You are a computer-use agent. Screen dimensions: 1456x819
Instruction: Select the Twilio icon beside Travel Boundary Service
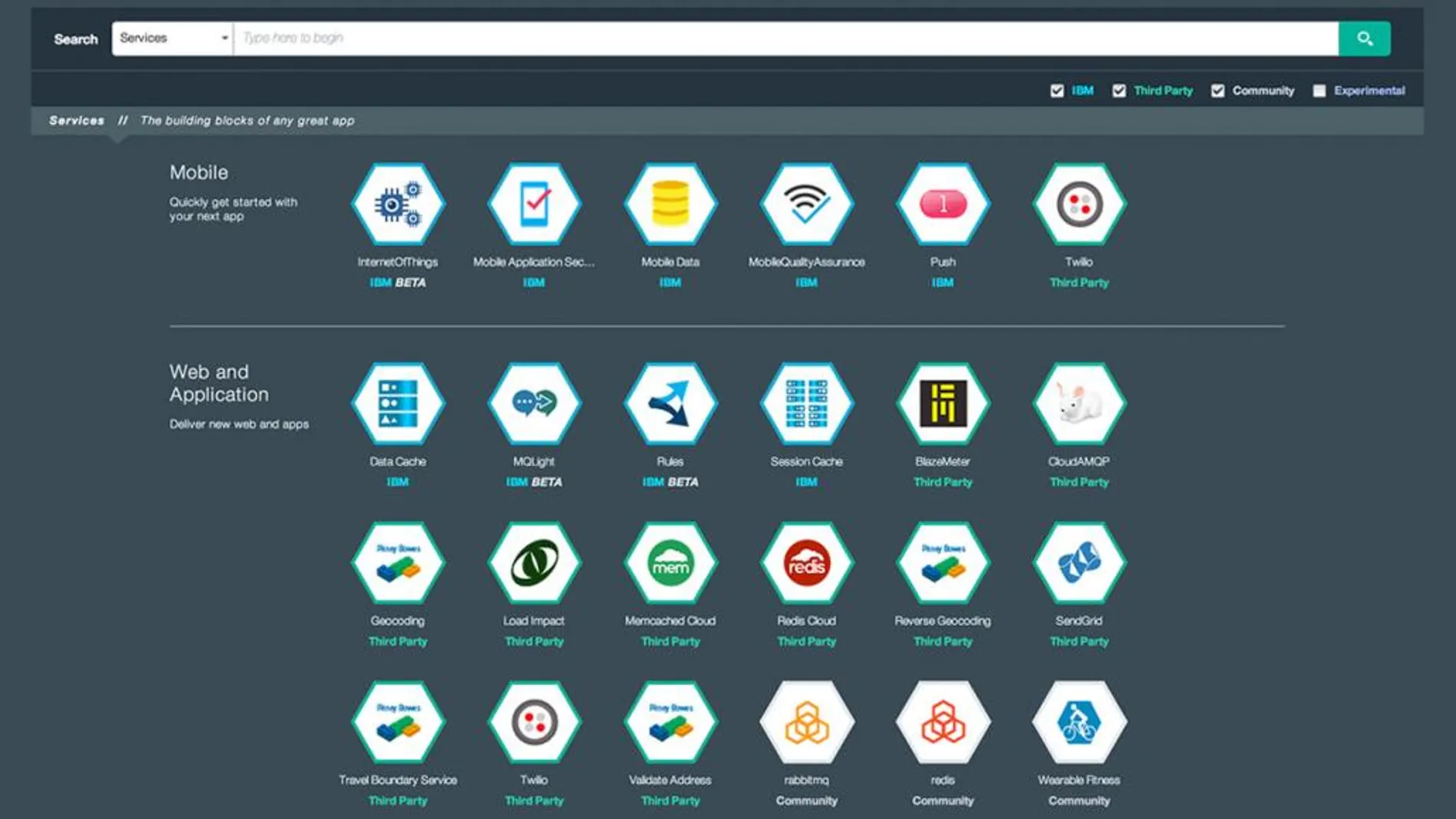point(534,722)
